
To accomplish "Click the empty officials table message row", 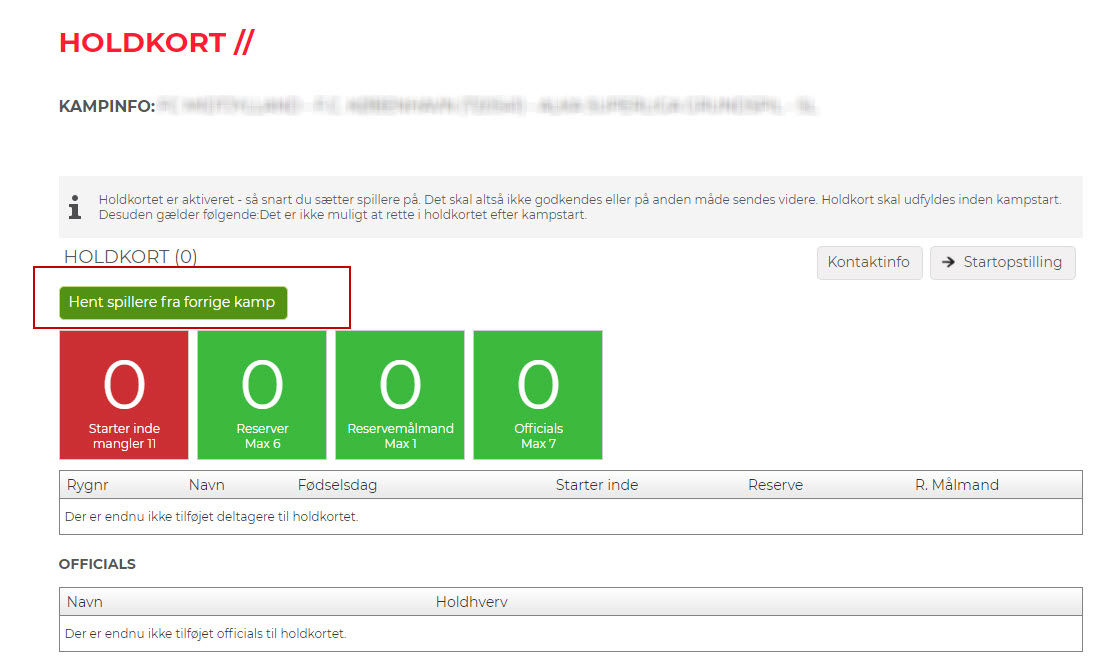I will coord(206,634).
